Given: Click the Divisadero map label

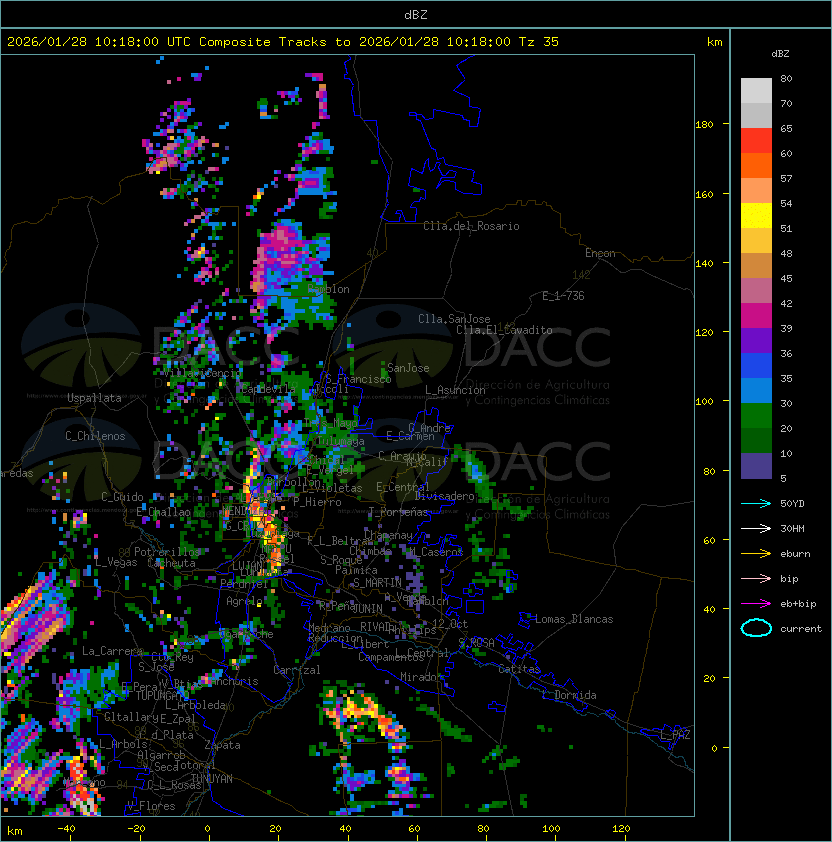Looking at the screenshot, I should (444, 496).
